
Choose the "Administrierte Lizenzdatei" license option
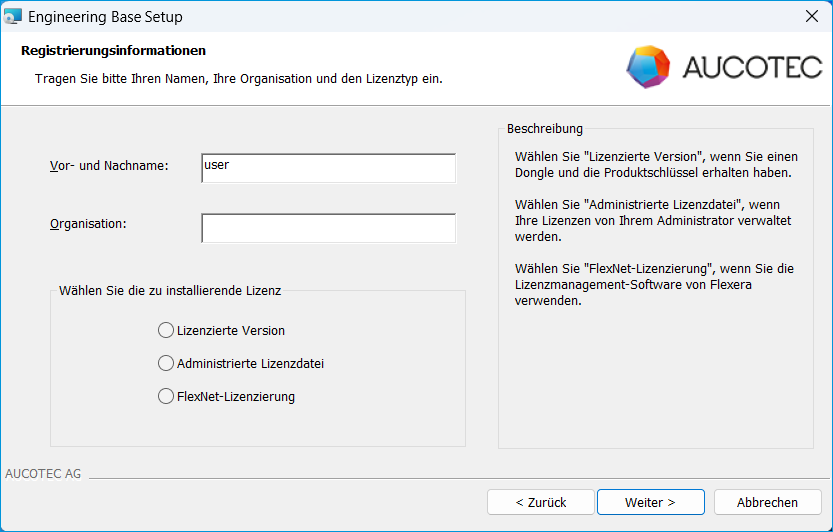[x=166, y=363]
